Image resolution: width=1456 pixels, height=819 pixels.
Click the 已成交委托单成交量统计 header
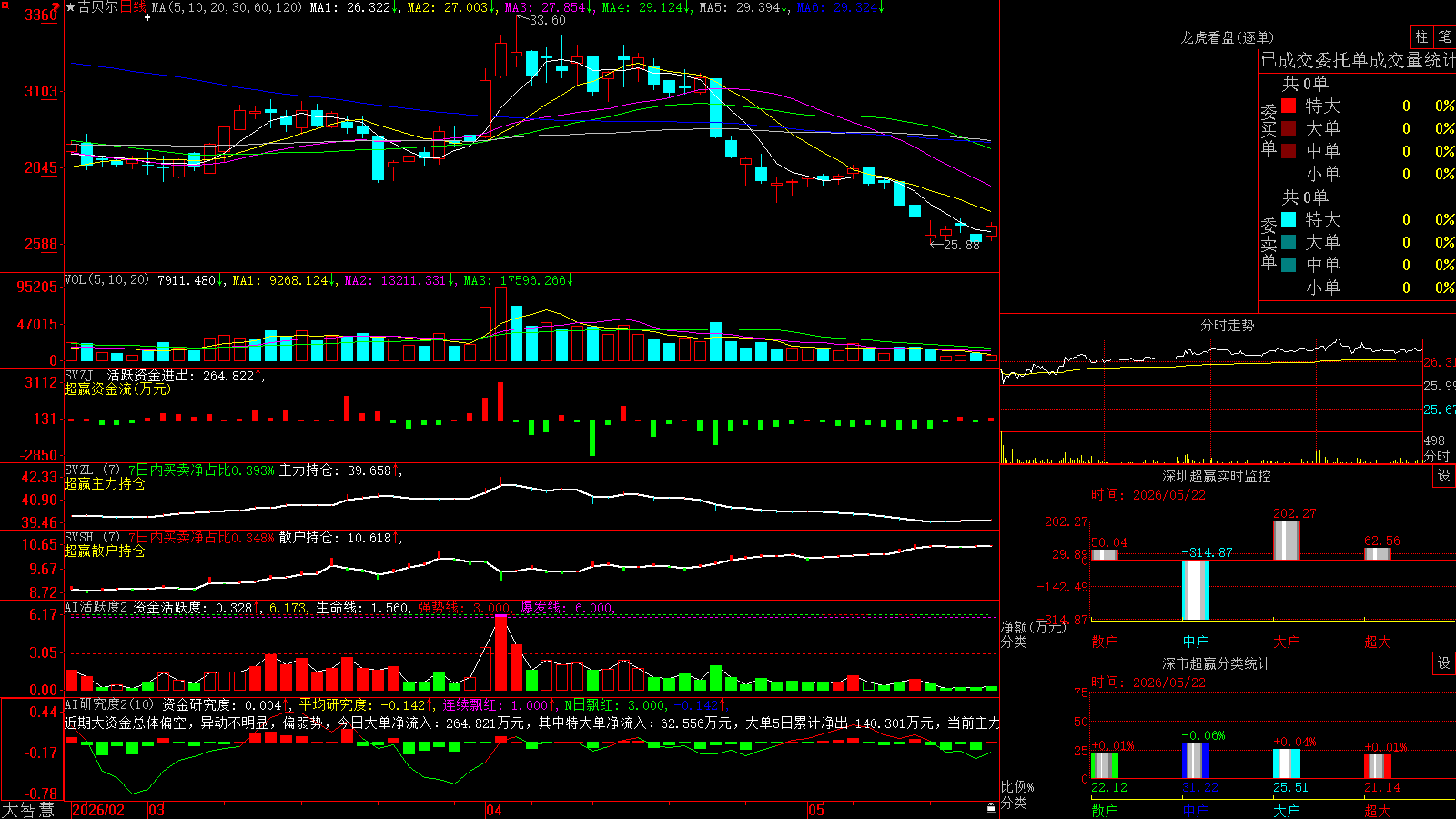click(x=1358, y=60)
